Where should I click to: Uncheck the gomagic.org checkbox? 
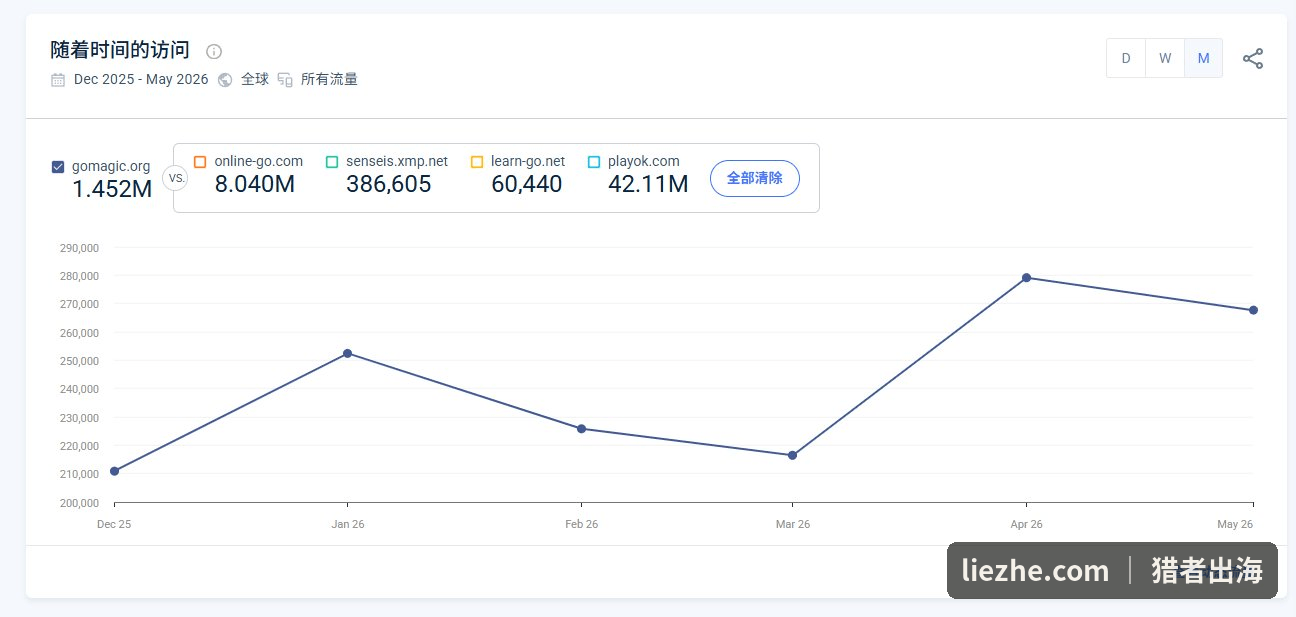coord(58,167)
